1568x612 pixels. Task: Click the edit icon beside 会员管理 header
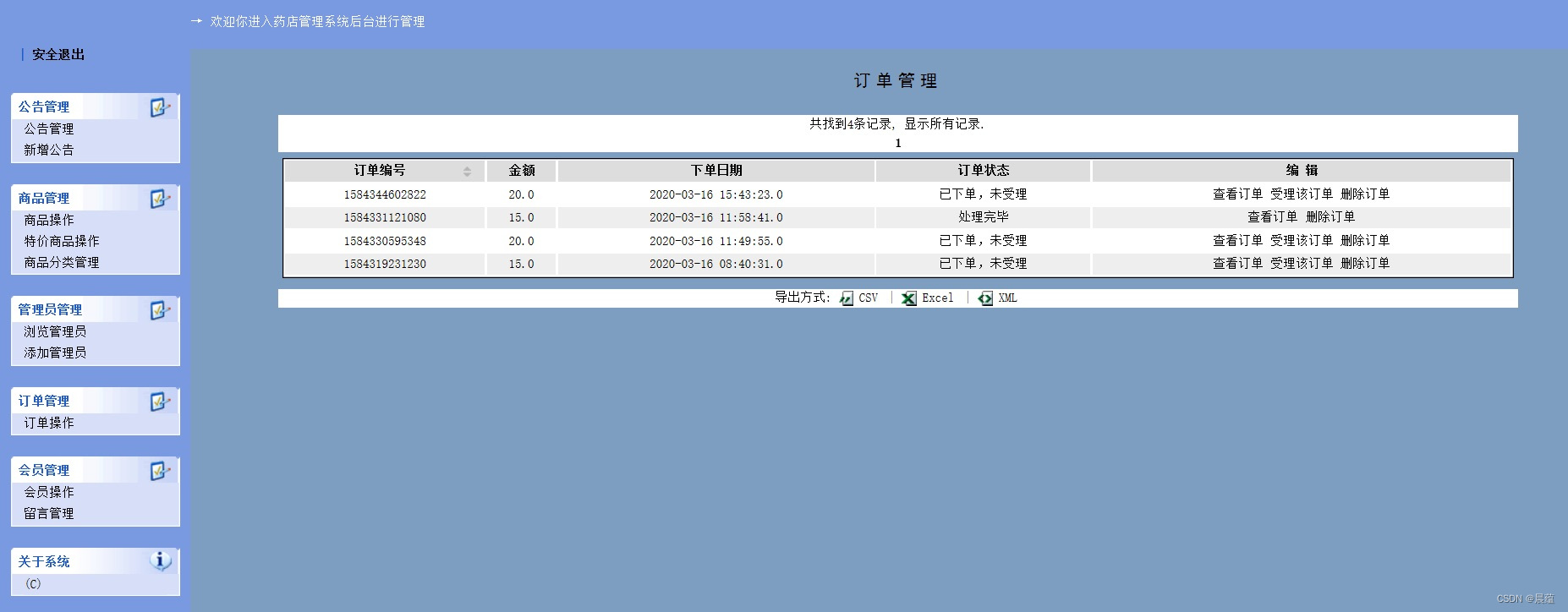[x=160, y=471]
